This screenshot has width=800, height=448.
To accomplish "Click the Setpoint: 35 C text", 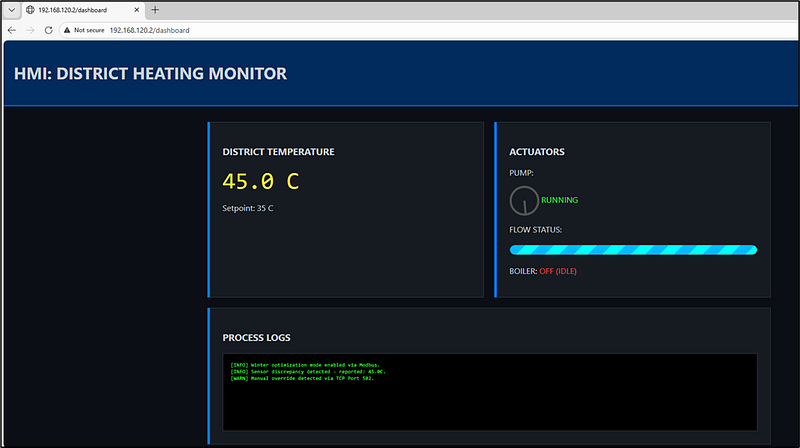I will tap(247, 208).
